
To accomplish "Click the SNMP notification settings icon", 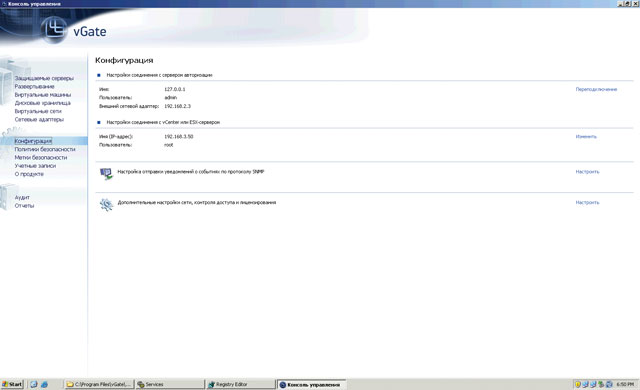I will 106,174.
